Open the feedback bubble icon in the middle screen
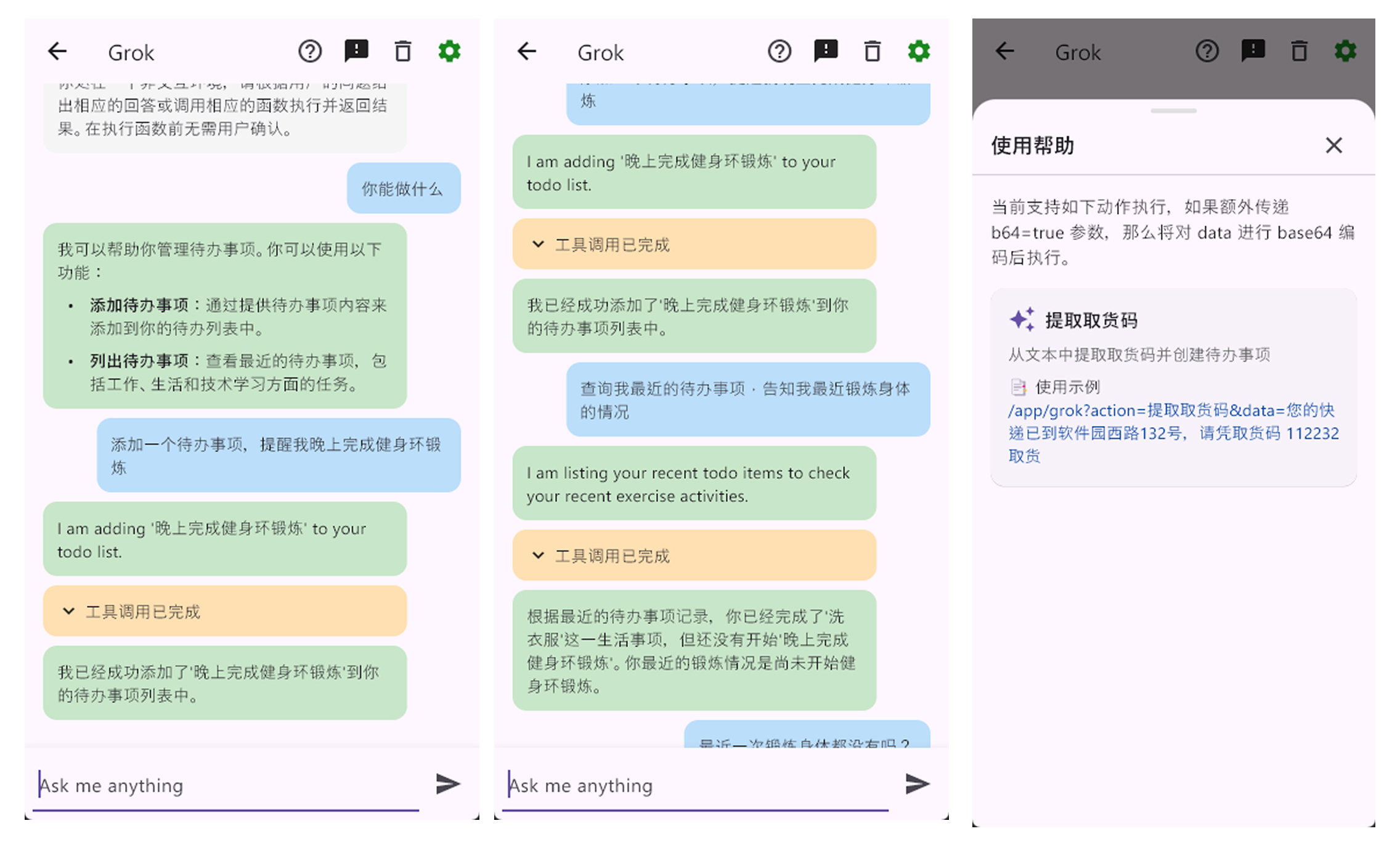1400x847 pixels. coord(826,51)
